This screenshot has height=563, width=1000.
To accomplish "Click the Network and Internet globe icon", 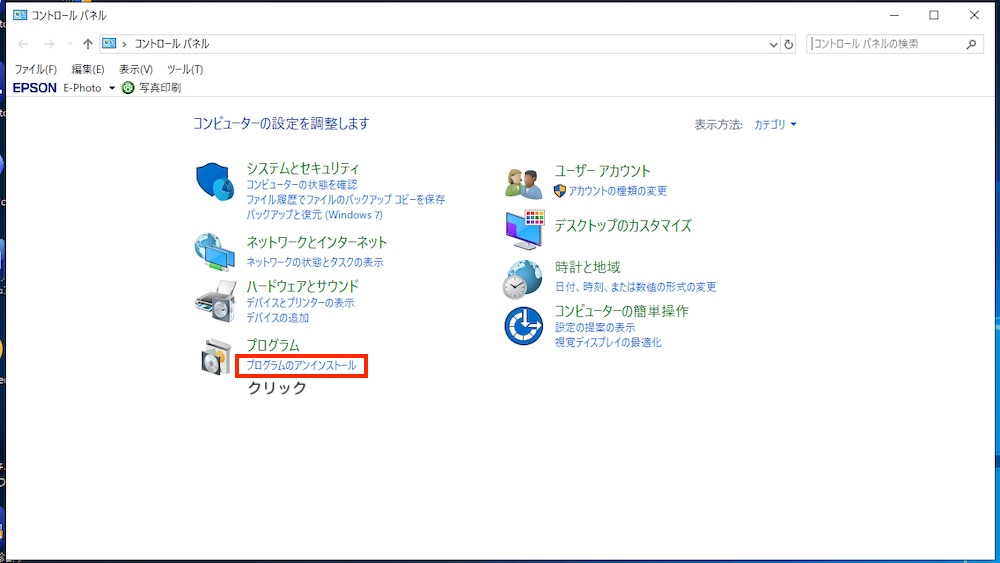I will tap(215, 252).
